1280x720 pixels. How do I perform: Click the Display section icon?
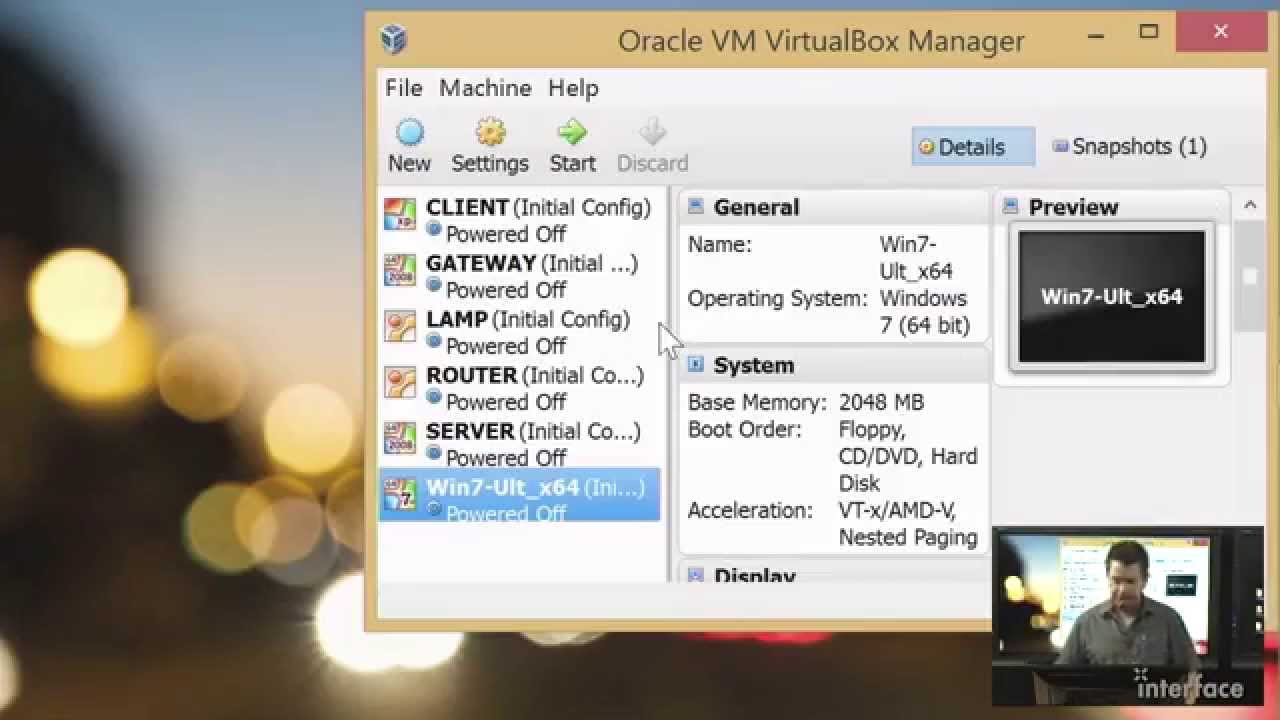point(695,575)
